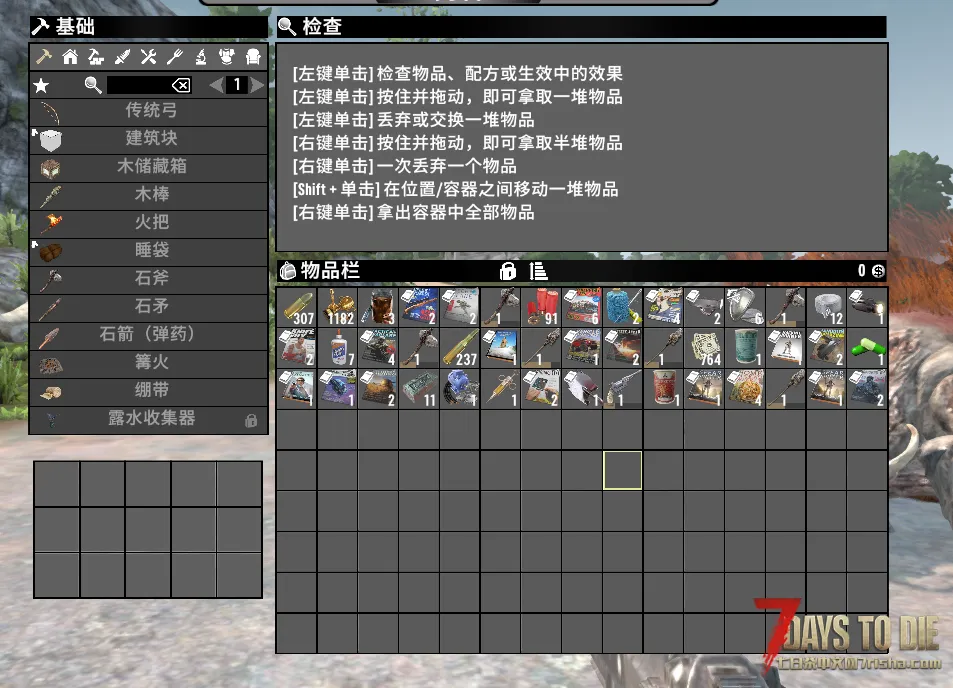Image resolution: width=953 pixels, height=688 pixels.
Task: Click the recipe search input field
Action: (138, 85)
